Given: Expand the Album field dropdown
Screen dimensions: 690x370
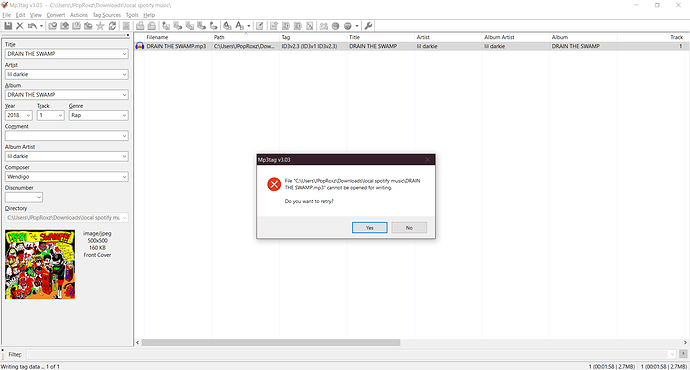Looking at the screenshot, I should 124,95.
